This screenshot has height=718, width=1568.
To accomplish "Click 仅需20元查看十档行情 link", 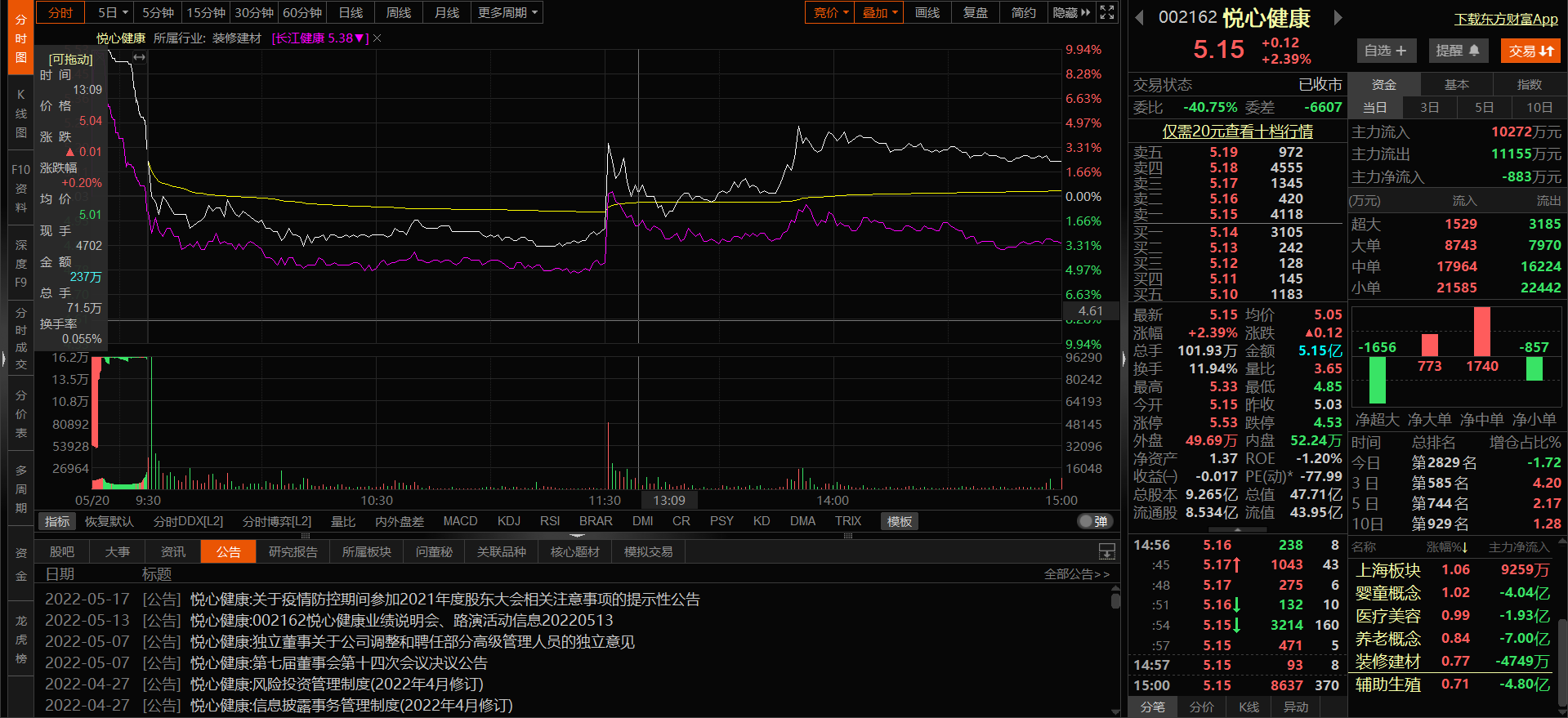I will click(x=1237, y=131).
